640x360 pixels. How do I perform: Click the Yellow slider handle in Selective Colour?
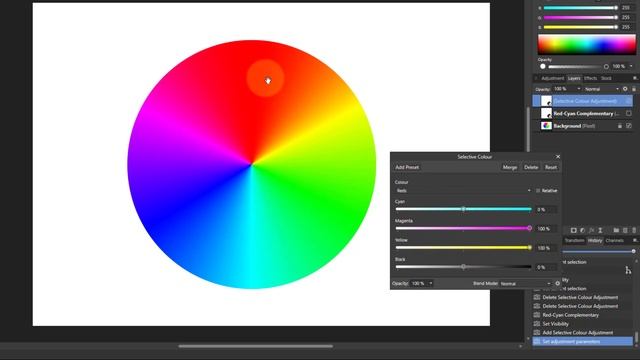click(x=529, y=247)
